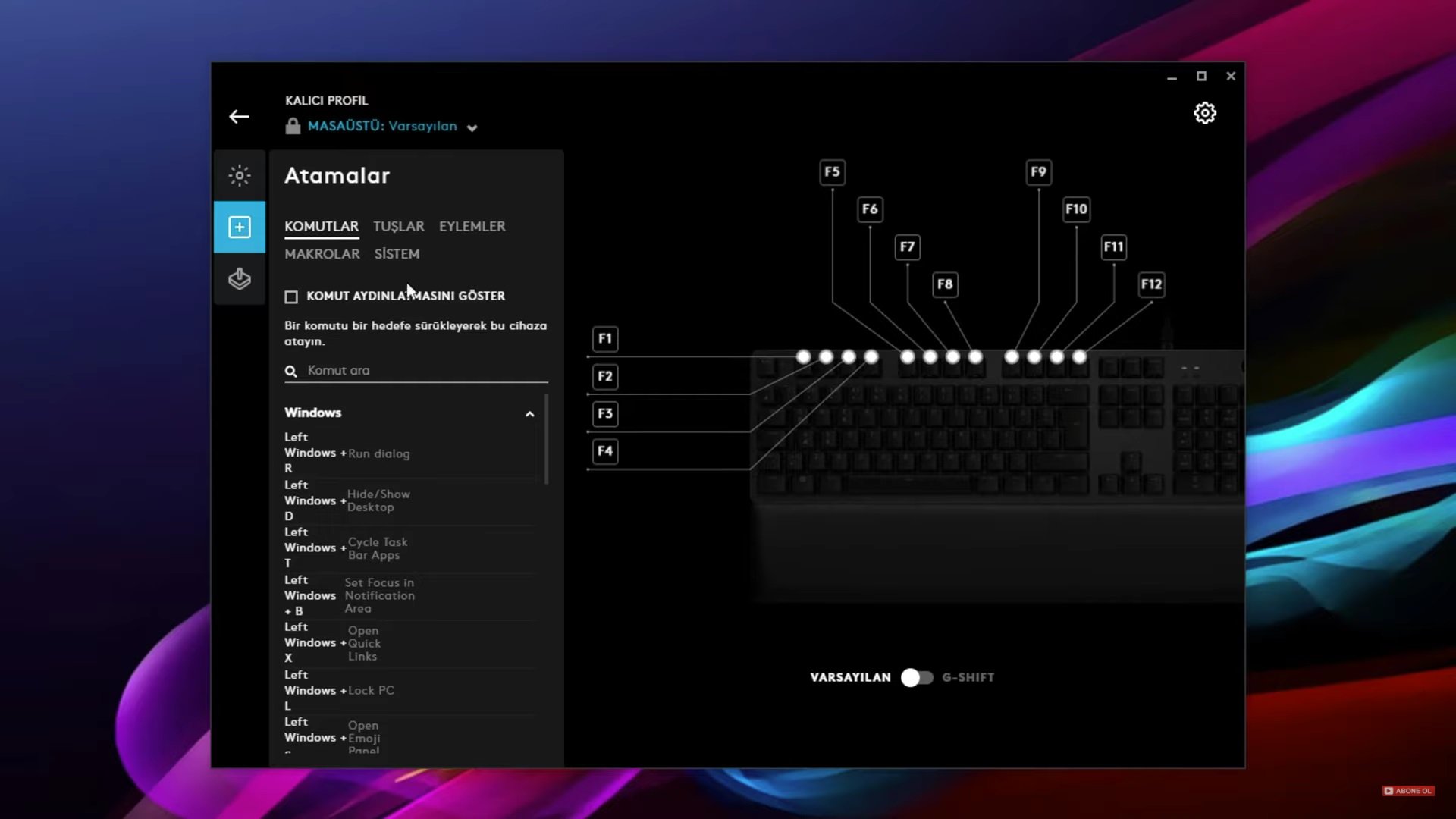
Task: Select the Lock PC command entry
Action: 371,690
